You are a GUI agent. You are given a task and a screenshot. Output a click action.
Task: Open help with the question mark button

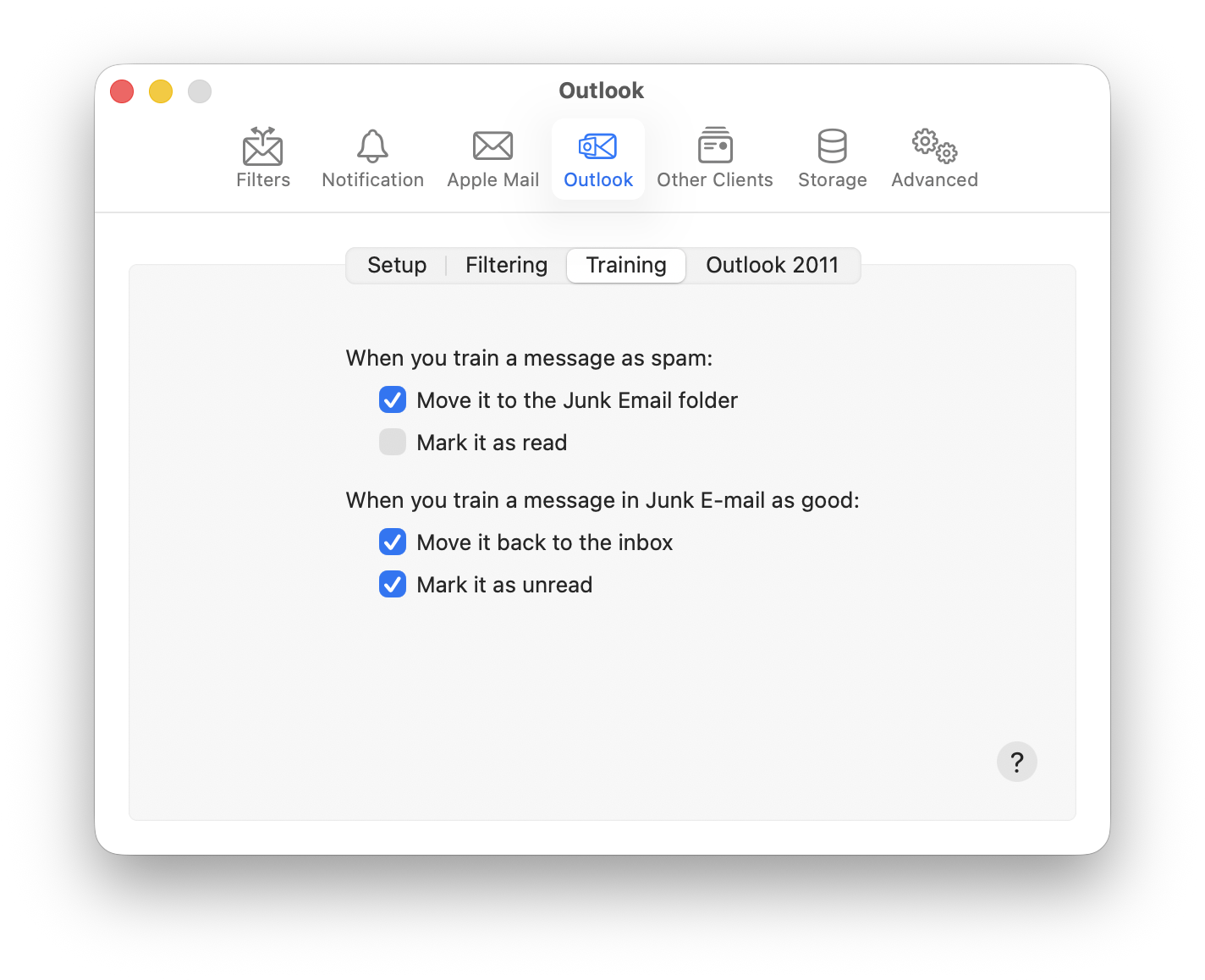pos(1016,762)
